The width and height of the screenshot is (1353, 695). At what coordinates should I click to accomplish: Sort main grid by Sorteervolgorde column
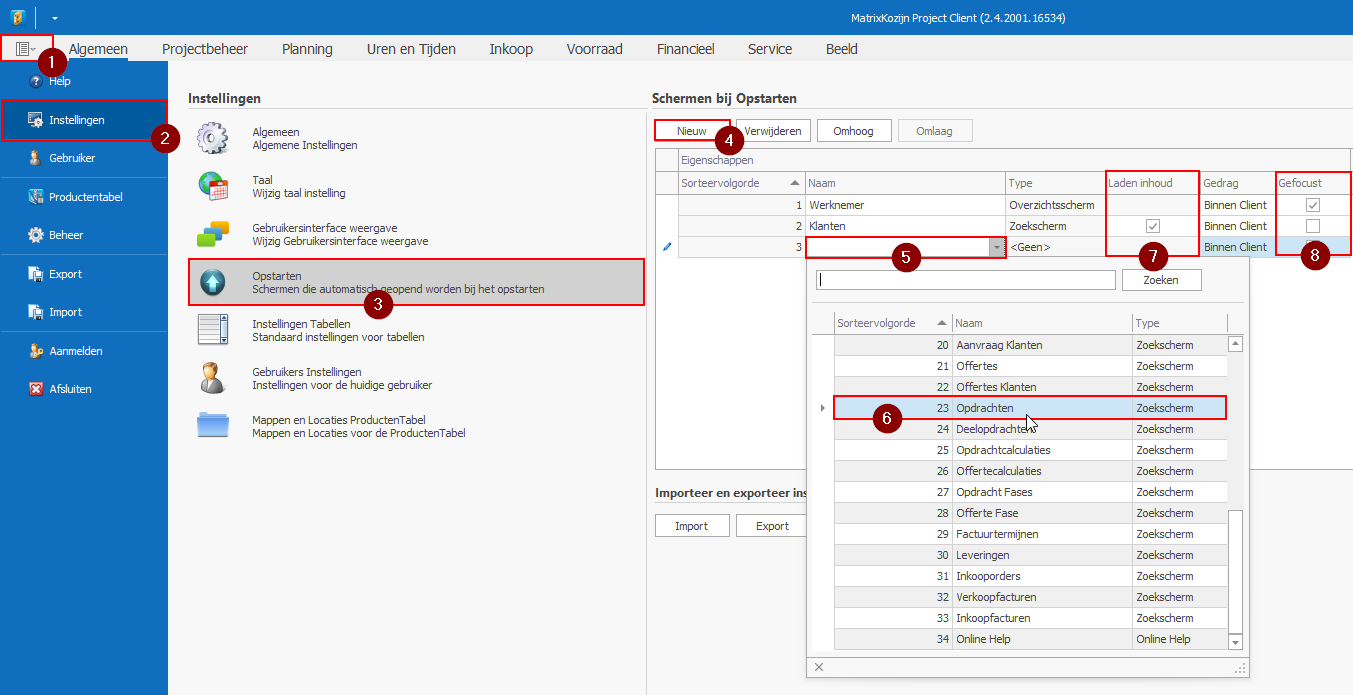(x=741, y=183)
